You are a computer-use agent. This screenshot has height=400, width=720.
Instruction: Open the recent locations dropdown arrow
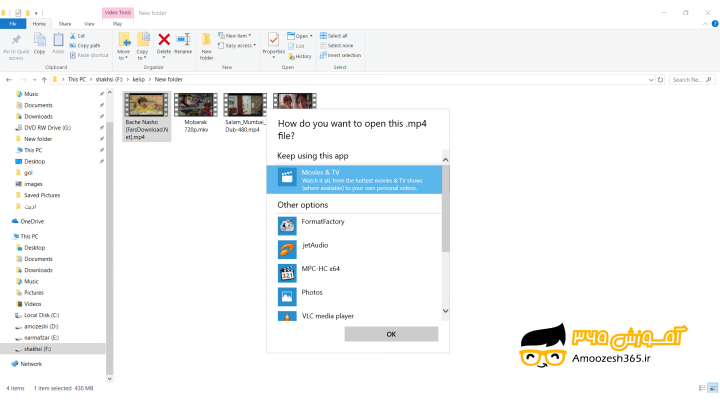pyautogui.click(x=34, y=79)
